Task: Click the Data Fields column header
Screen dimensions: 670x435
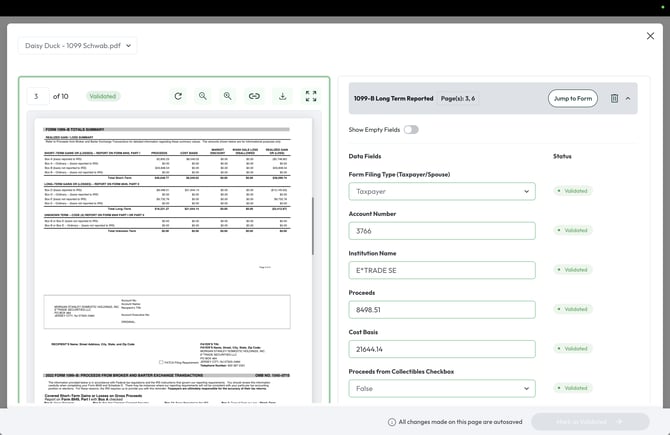Action: (365, 156)
